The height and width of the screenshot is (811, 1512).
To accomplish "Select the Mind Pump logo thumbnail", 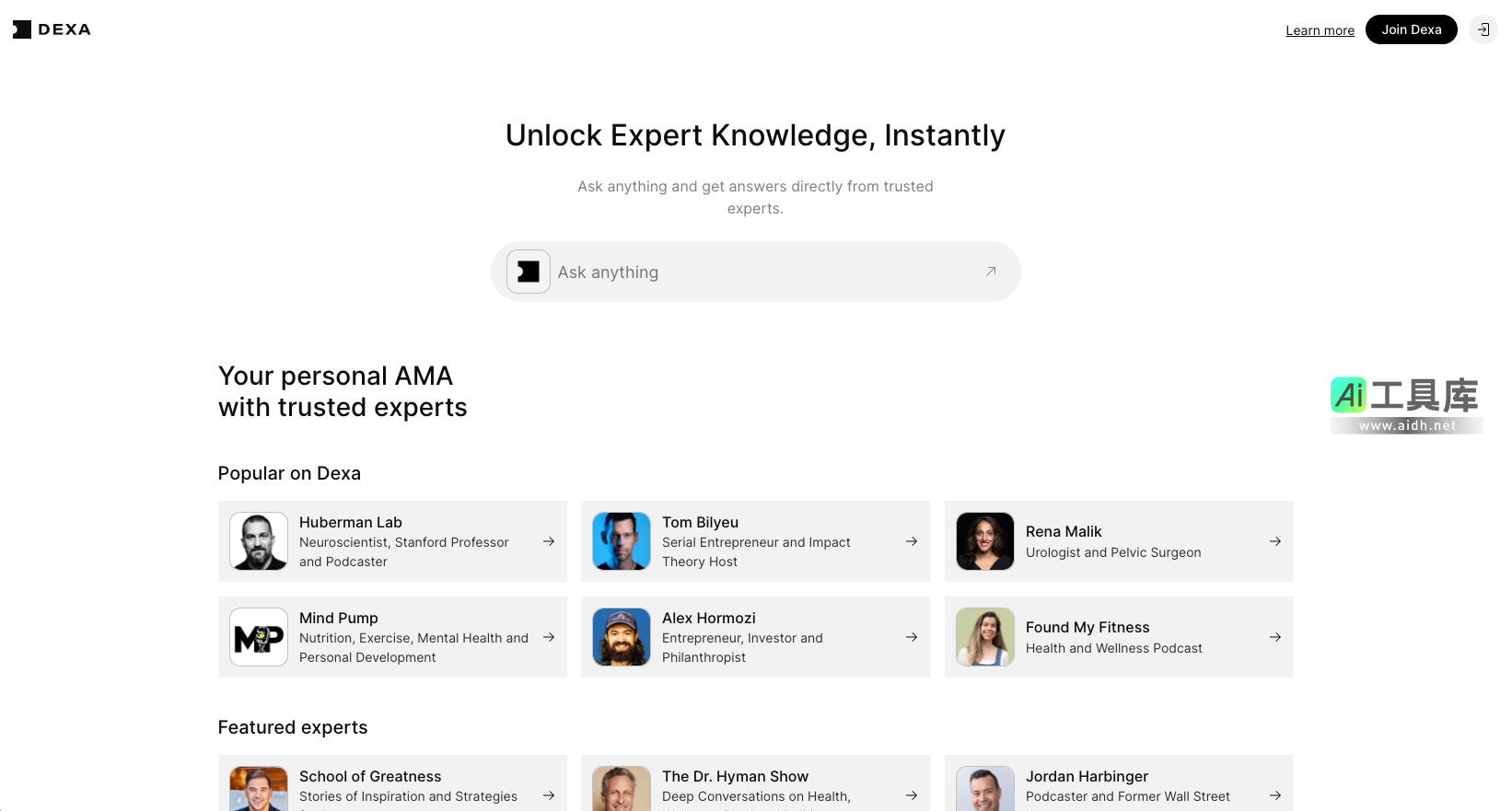I will coord(259,637).
